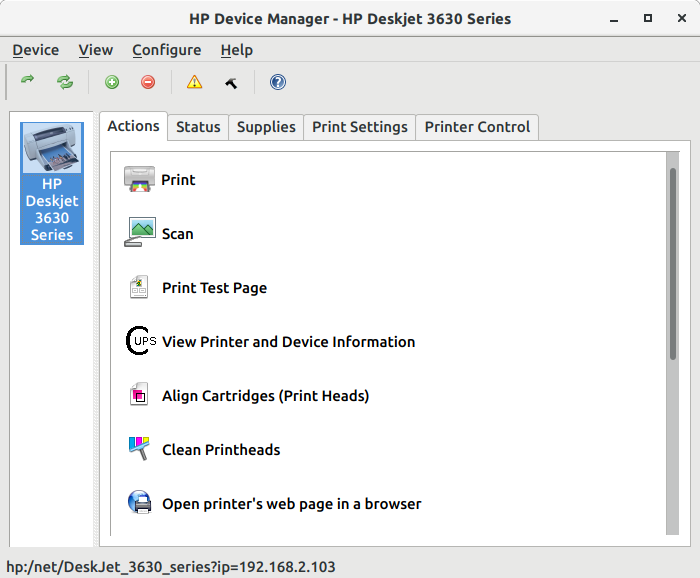The width and height of the screenshot is (700, 578).
Task: Switch to the Print Settings tab
Action: click(x=360, y=127)
